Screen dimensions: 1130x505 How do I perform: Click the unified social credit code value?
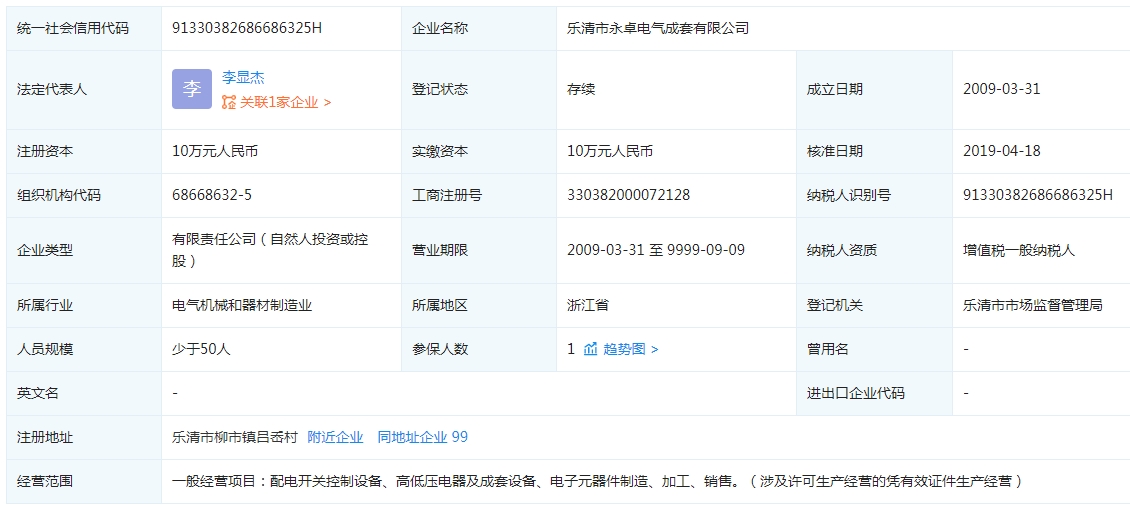click(x=247, y=28)
